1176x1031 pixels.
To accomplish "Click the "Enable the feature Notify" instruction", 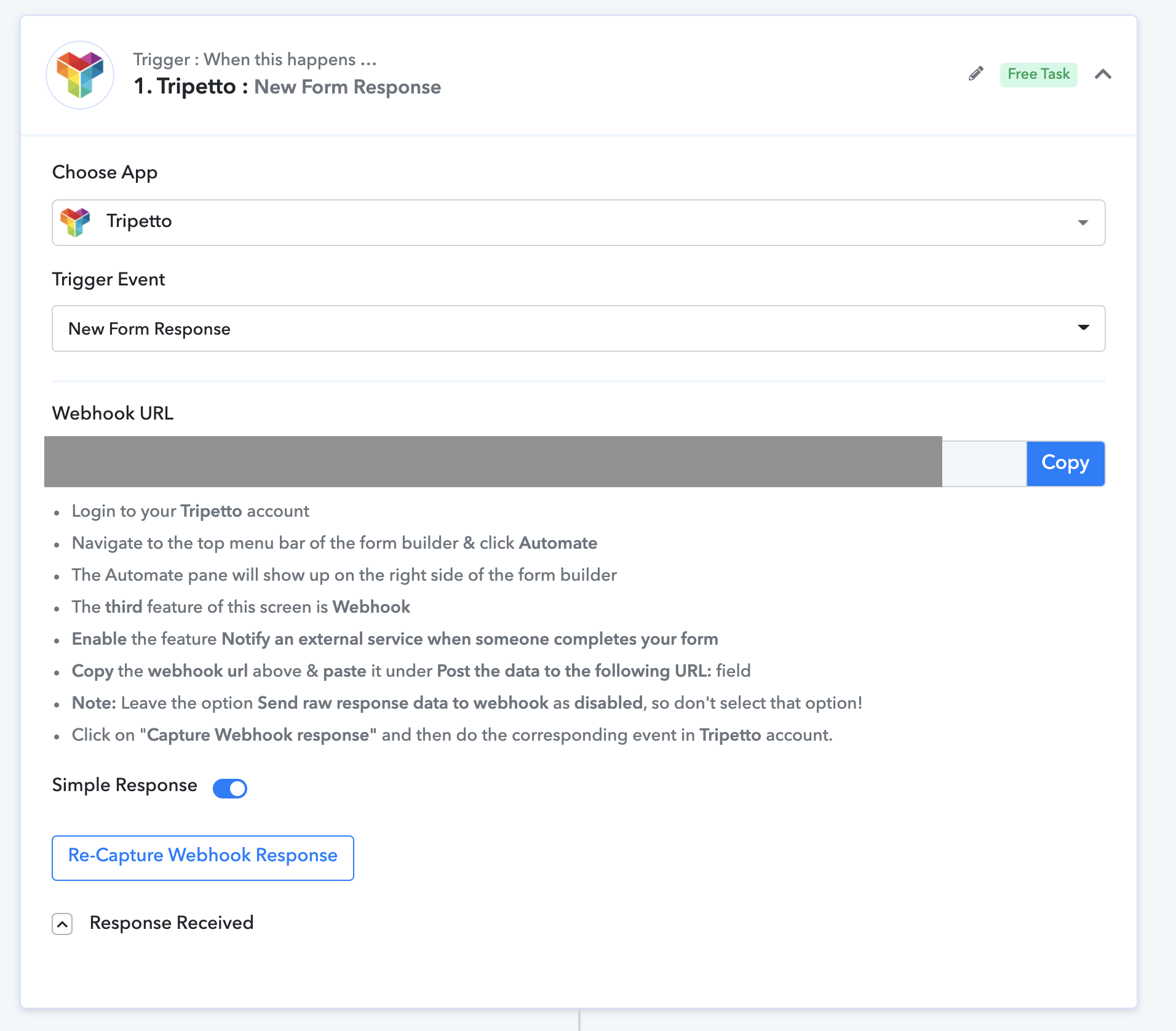I will pyautogui.click(x=395, y=639).
